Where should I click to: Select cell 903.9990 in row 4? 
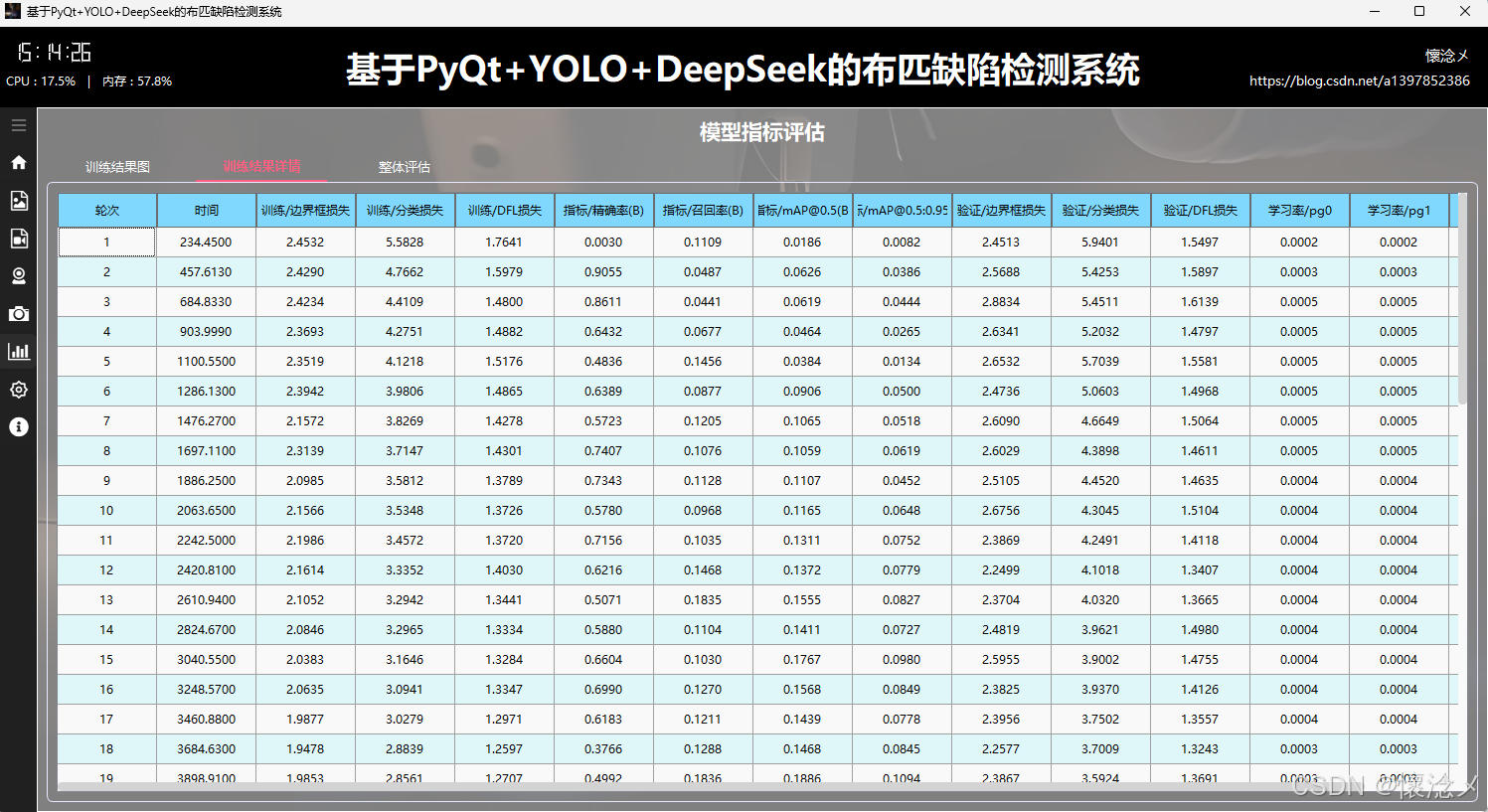(207, 331)
